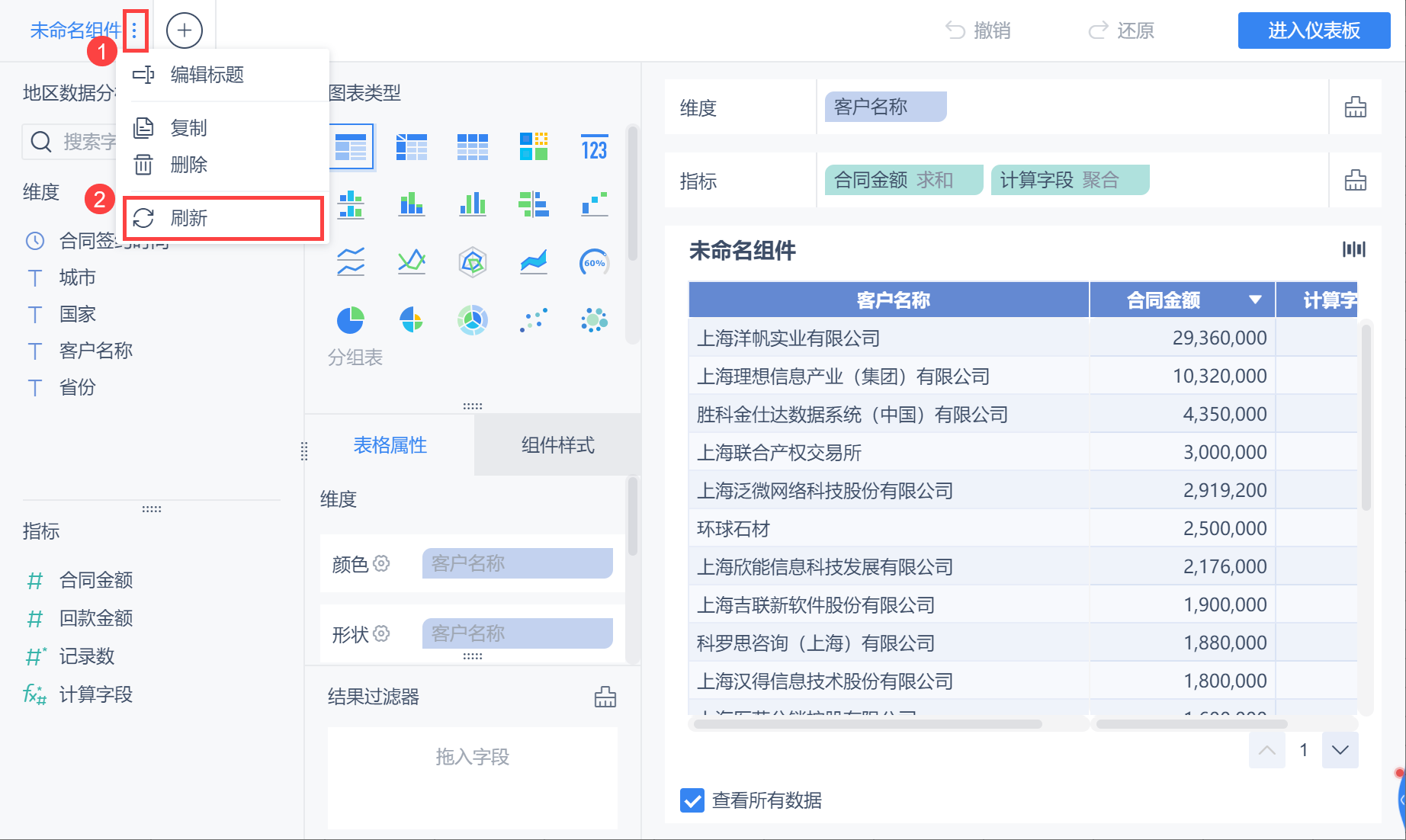
Task: Select the scatter plot chart type
Action: click(534, 320)
